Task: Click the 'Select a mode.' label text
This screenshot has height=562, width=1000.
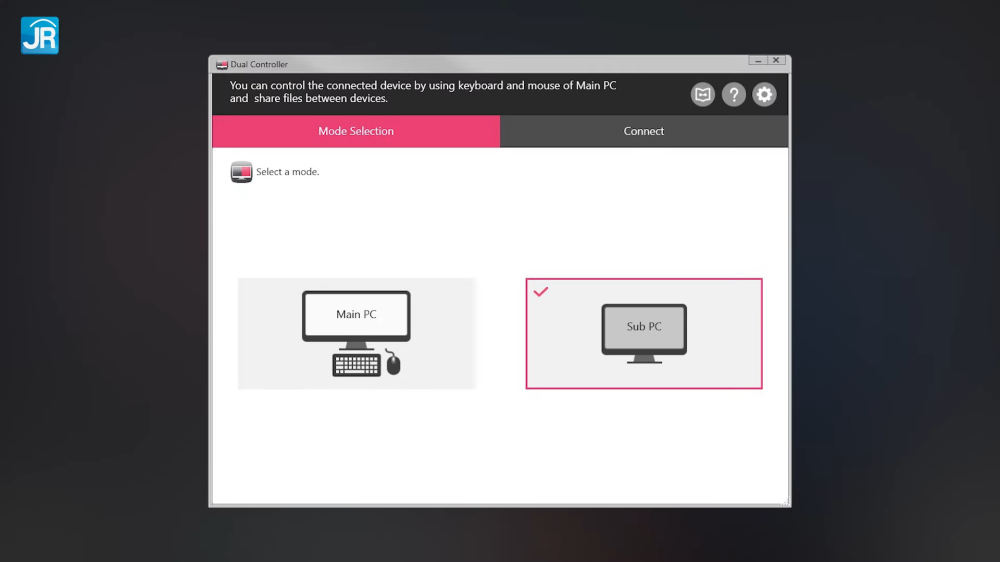Action: point(288,172)
